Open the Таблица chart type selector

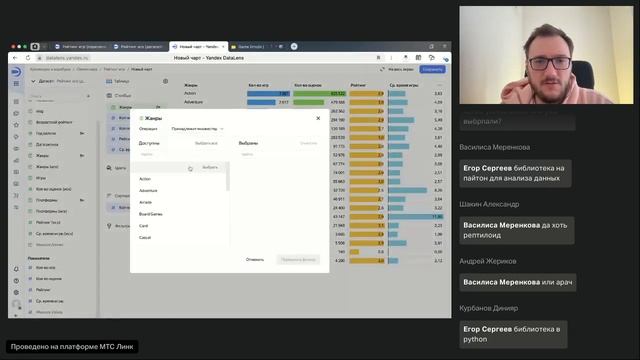tap(118, 81)
